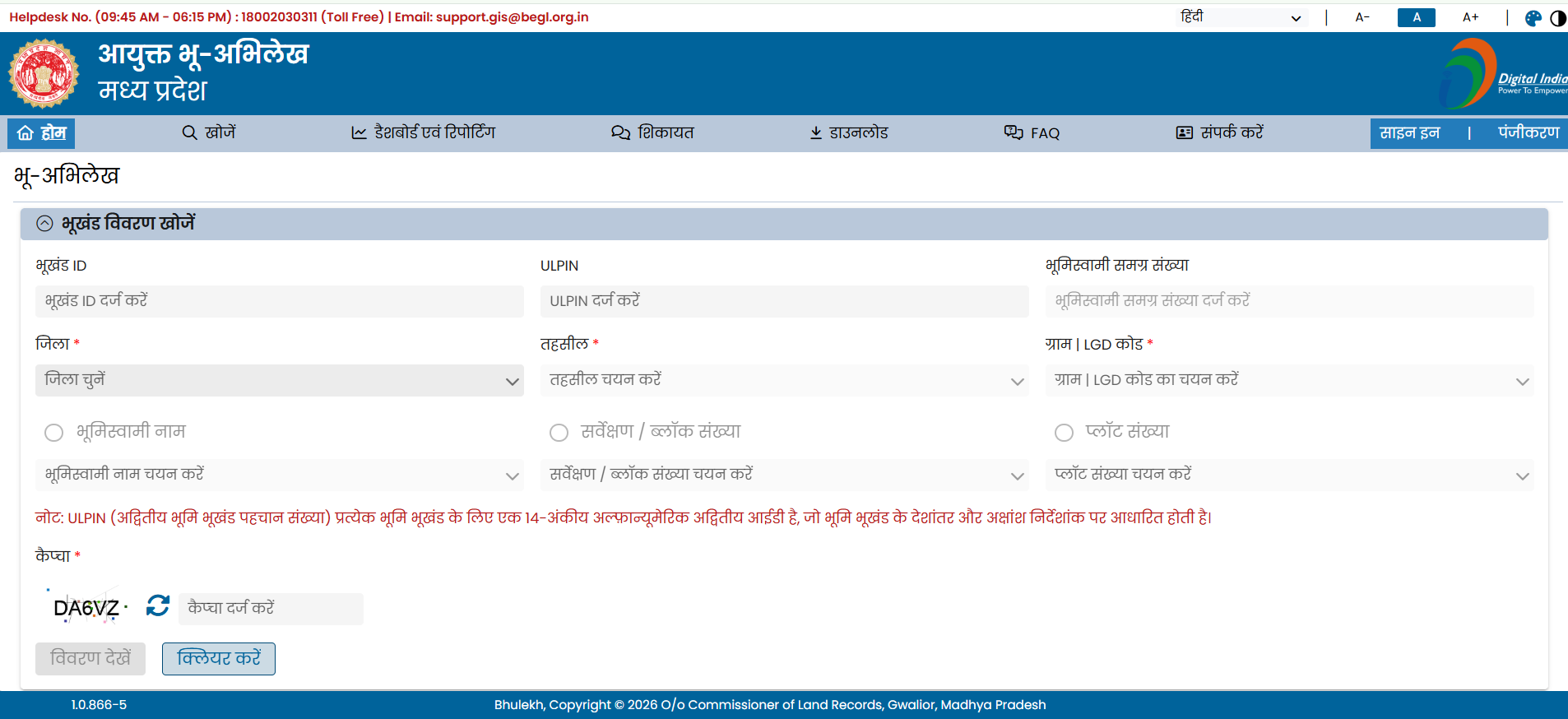Click the क्लियर करें button
Viewport: 1568px width, 719px height.
(219, 659)
